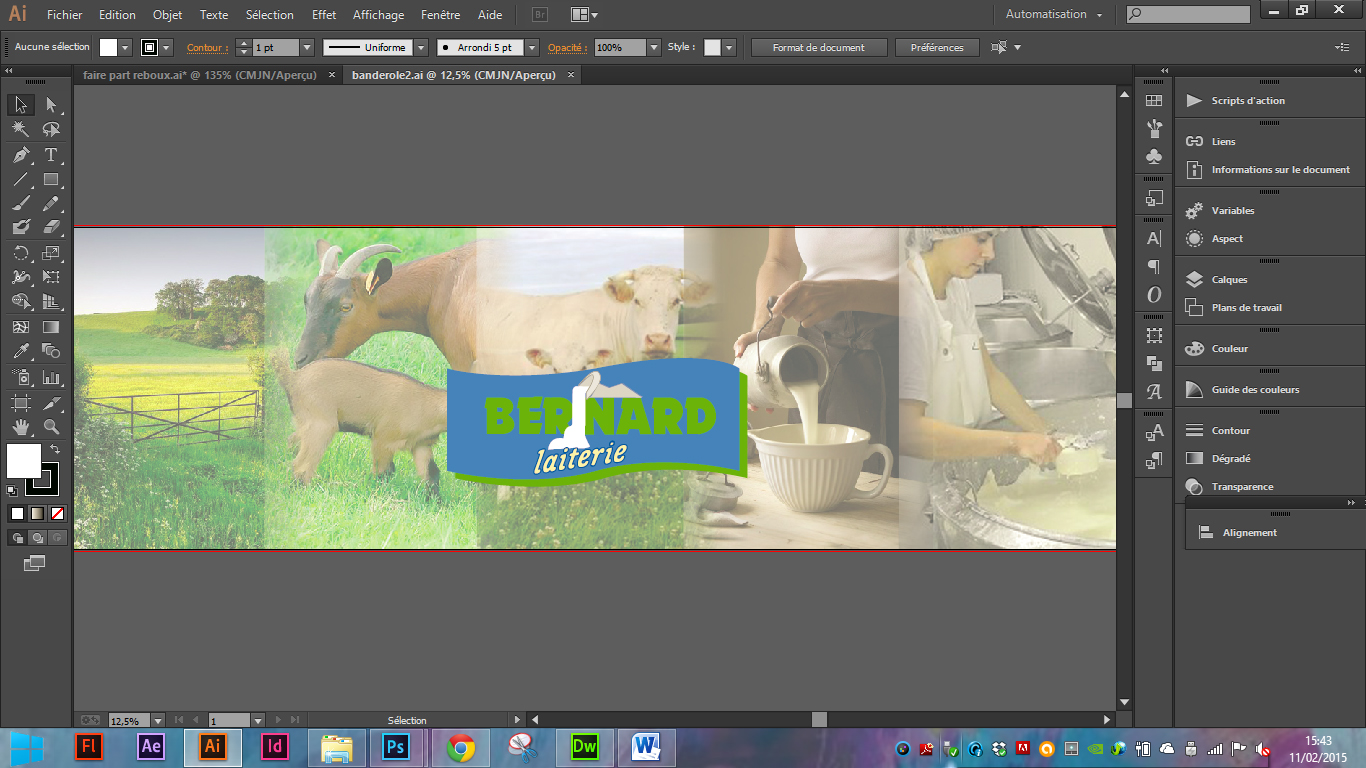This screenshot has width=1366, height=768.
Task: Select the Rotate tool
Action: click(x=21, y=253)
